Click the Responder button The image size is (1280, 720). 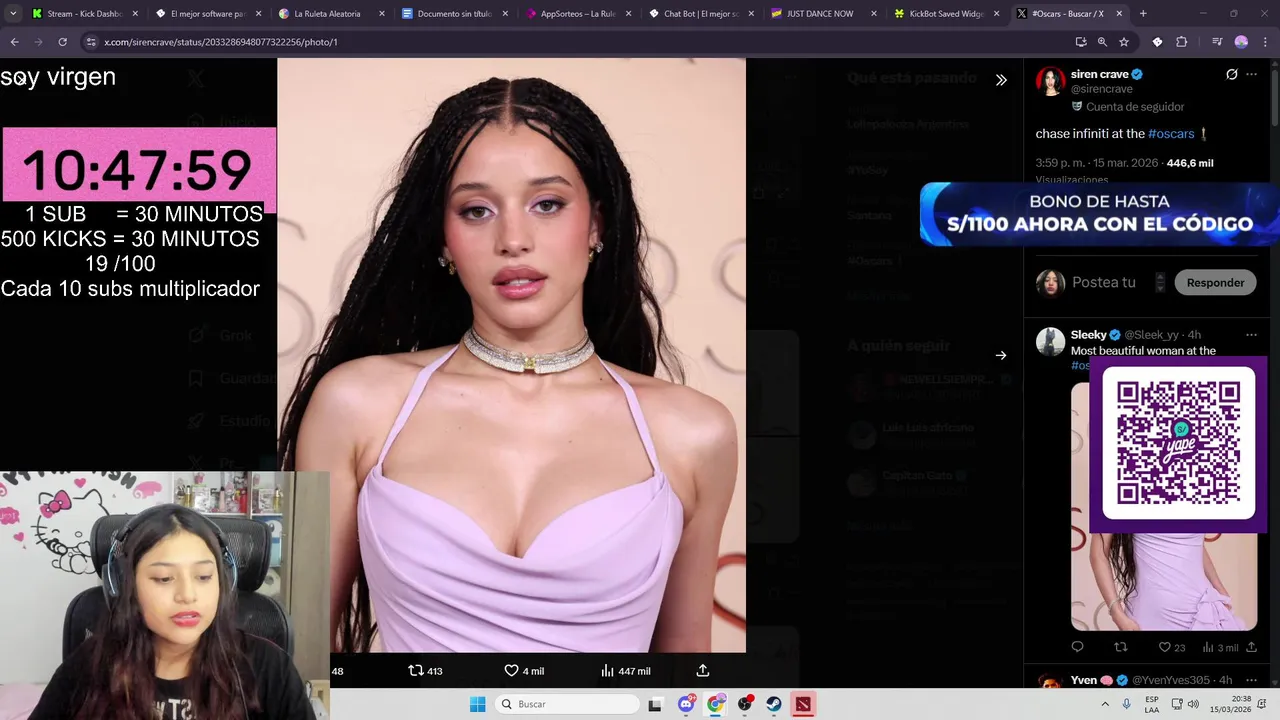[x=1215, y=283]
